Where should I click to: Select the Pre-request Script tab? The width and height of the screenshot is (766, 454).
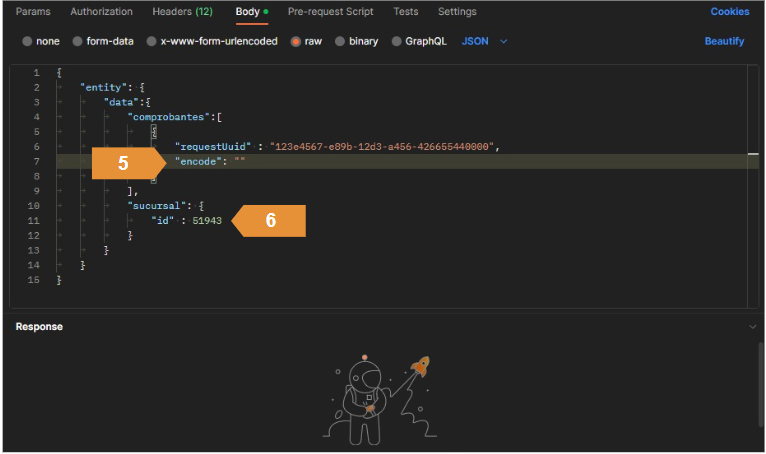coord(330,12)
